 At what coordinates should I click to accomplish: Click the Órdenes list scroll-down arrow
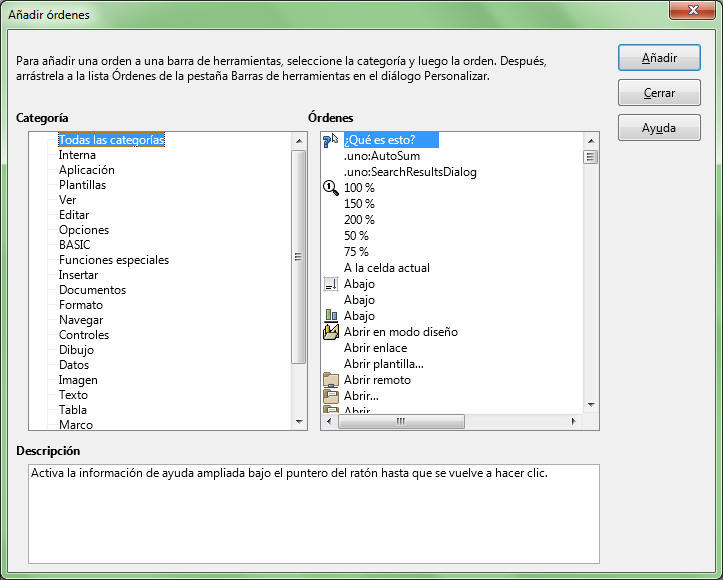click(591, 405)
